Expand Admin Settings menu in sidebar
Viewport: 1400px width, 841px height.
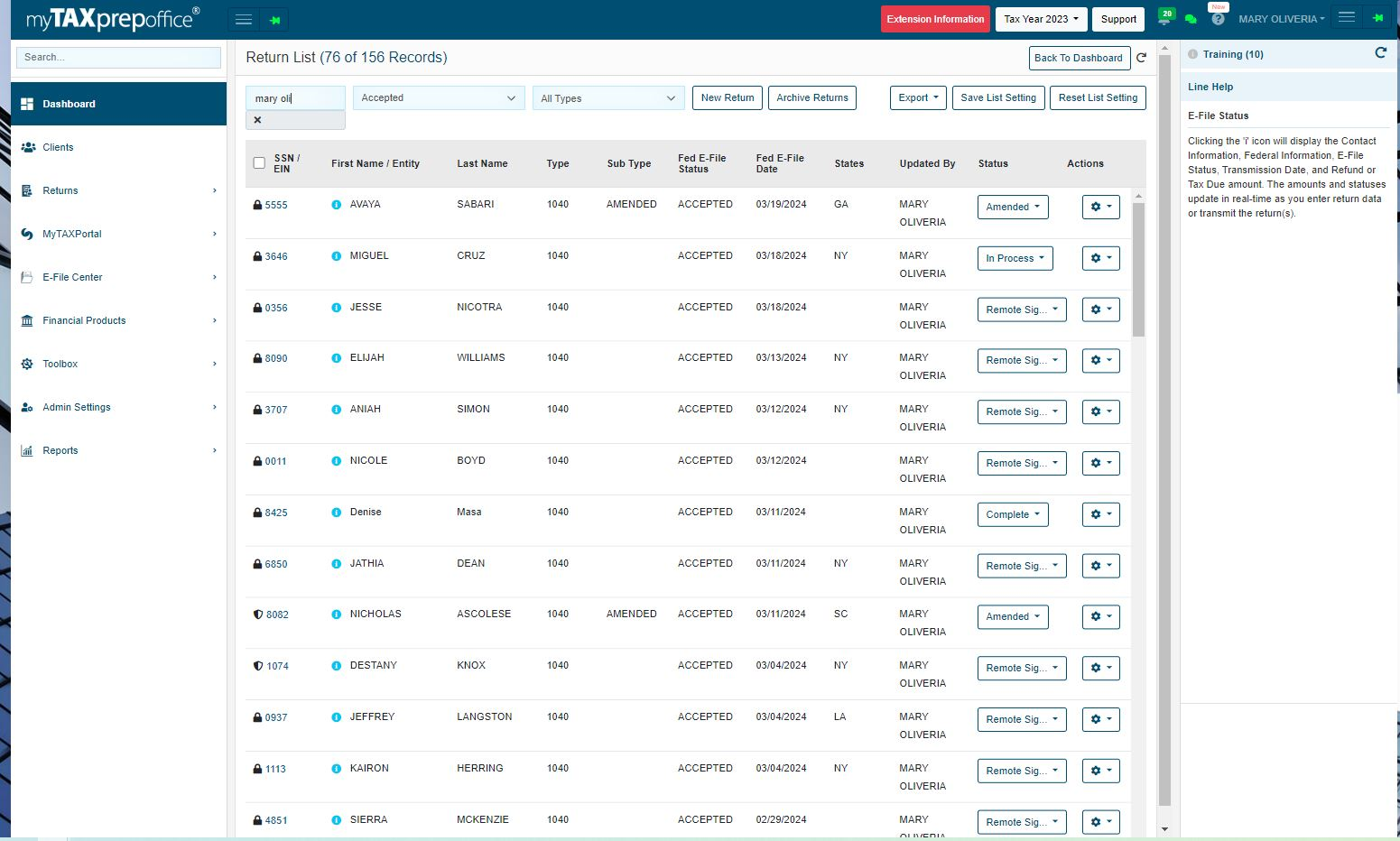(x=118, y=407)
